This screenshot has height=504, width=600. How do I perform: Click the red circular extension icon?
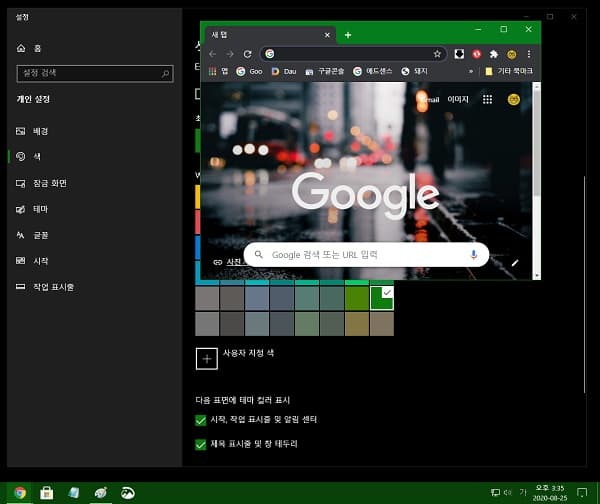pyautogui.click(x=476, y=54)
